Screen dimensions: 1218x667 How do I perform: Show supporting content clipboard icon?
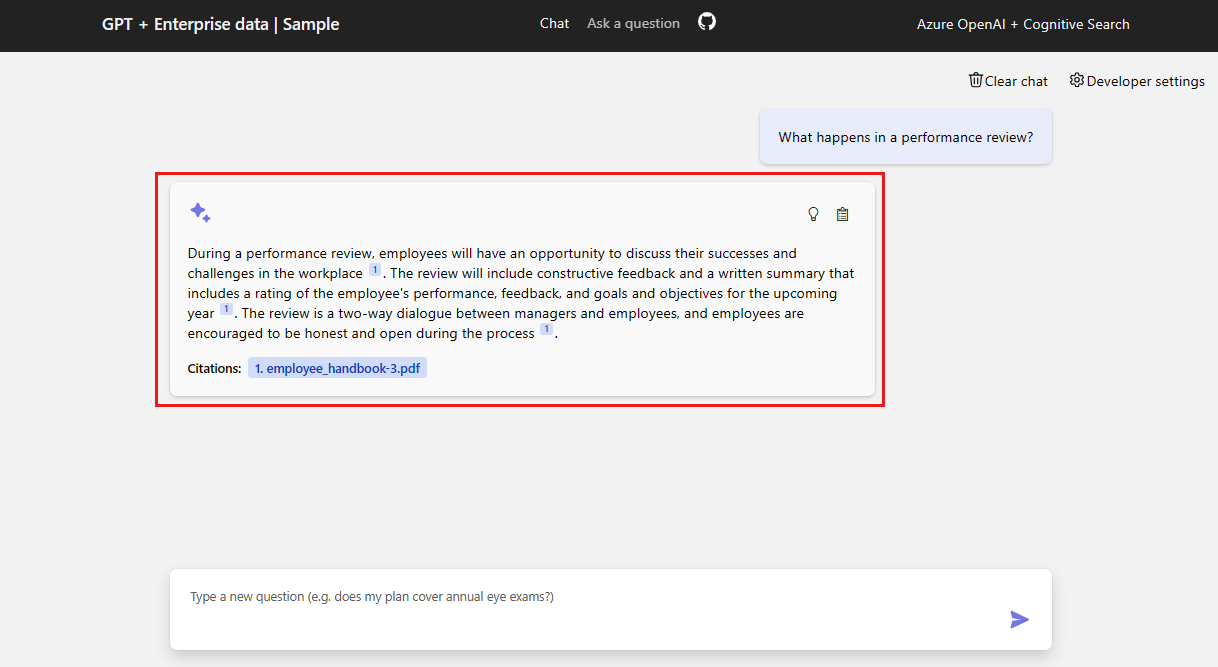pyautogui.click(x=842, y=214)
